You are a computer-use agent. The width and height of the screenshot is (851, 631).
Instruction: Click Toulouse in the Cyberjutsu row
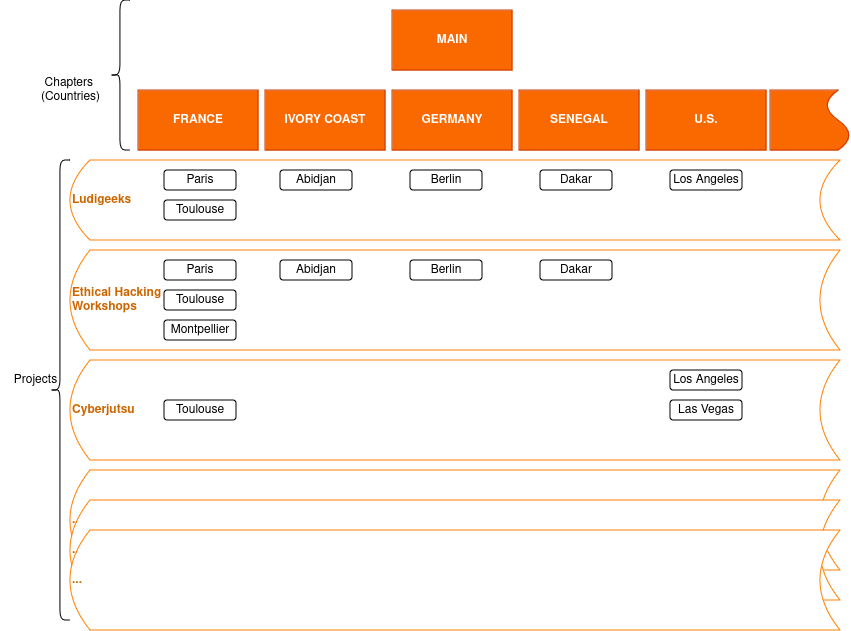point(200,410)
